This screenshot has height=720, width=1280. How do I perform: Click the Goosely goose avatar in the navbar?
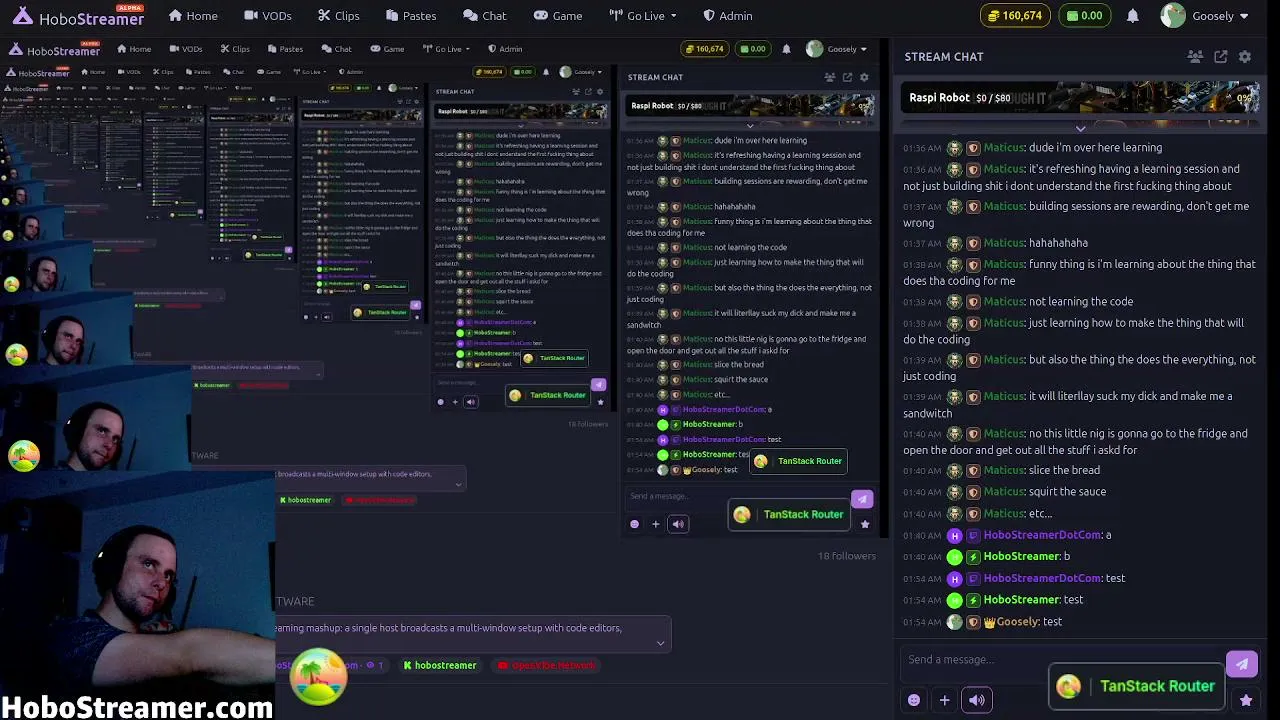tap(1173, 16)
